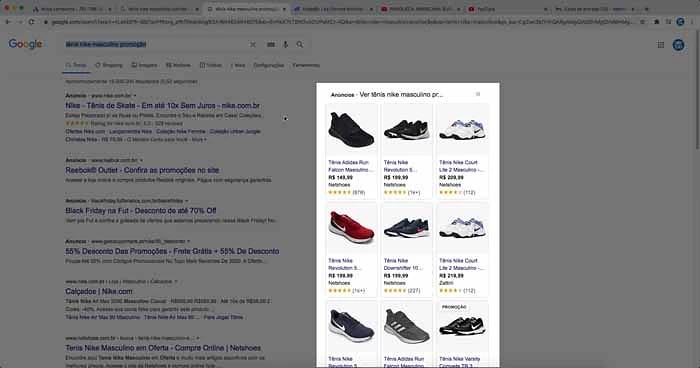Switch to the Notícias results tab
Image resolution: width=700 pixels, height=368 pixels.
(x=179, y=65)
